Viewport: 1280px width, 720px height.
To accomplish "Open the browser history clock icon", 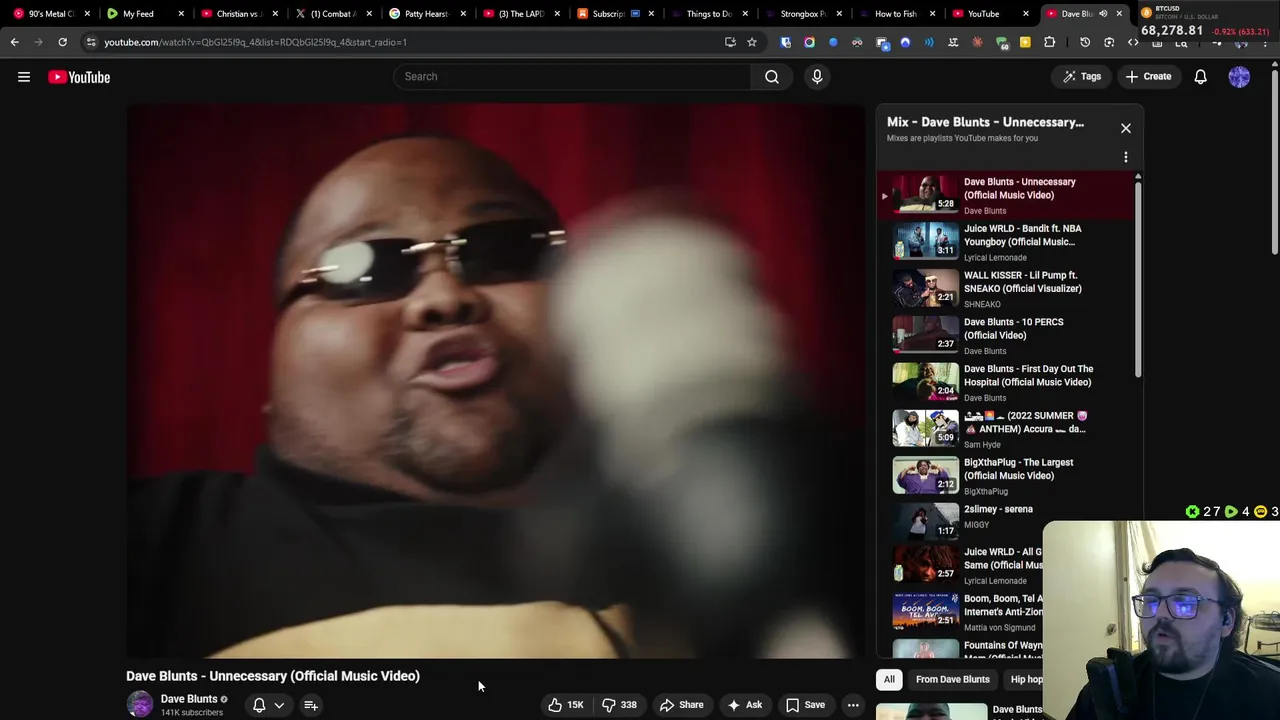I will 1085,42.
